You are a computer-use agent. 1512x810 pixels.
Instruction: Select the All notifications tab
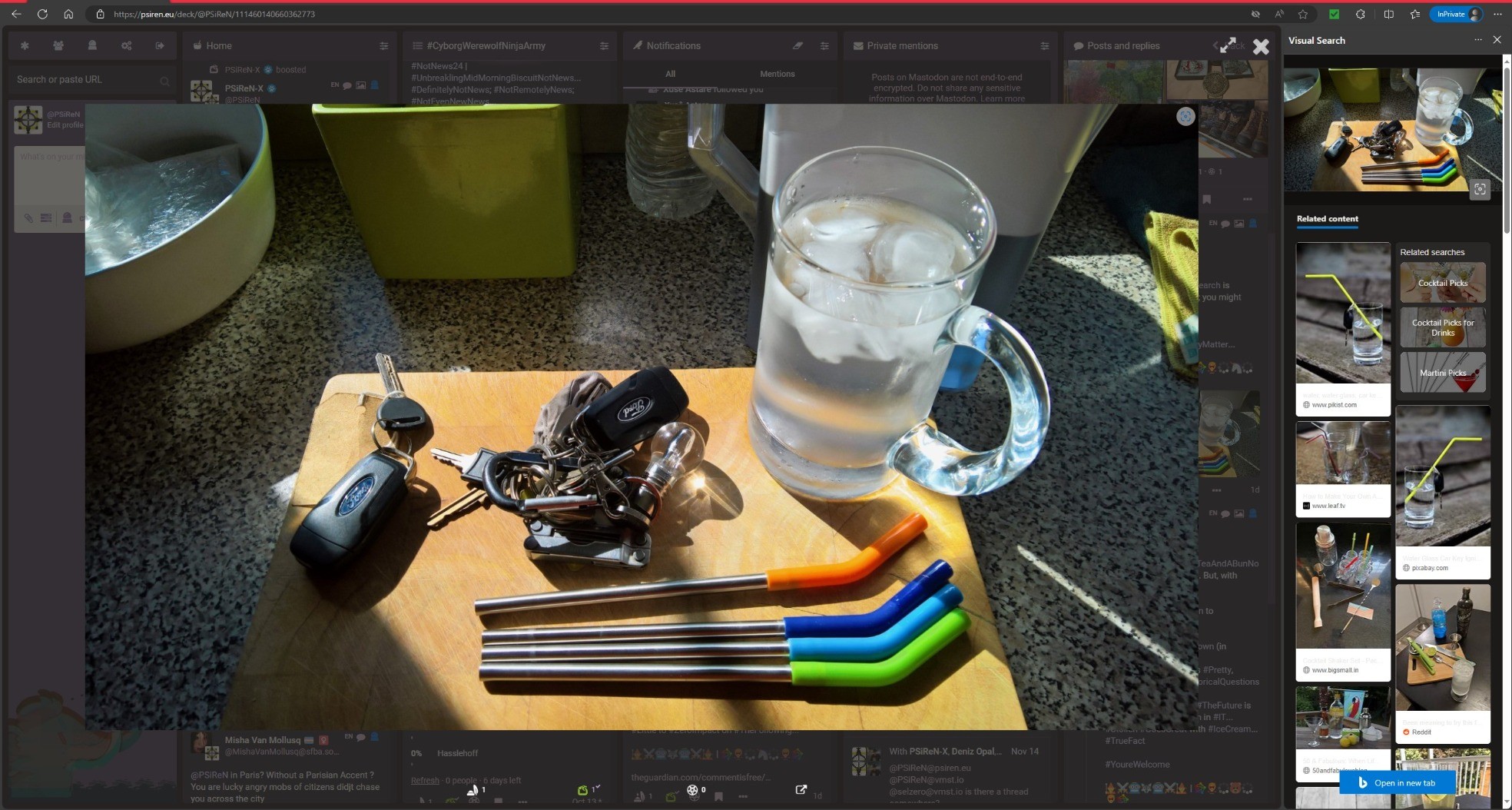point(670,74)
